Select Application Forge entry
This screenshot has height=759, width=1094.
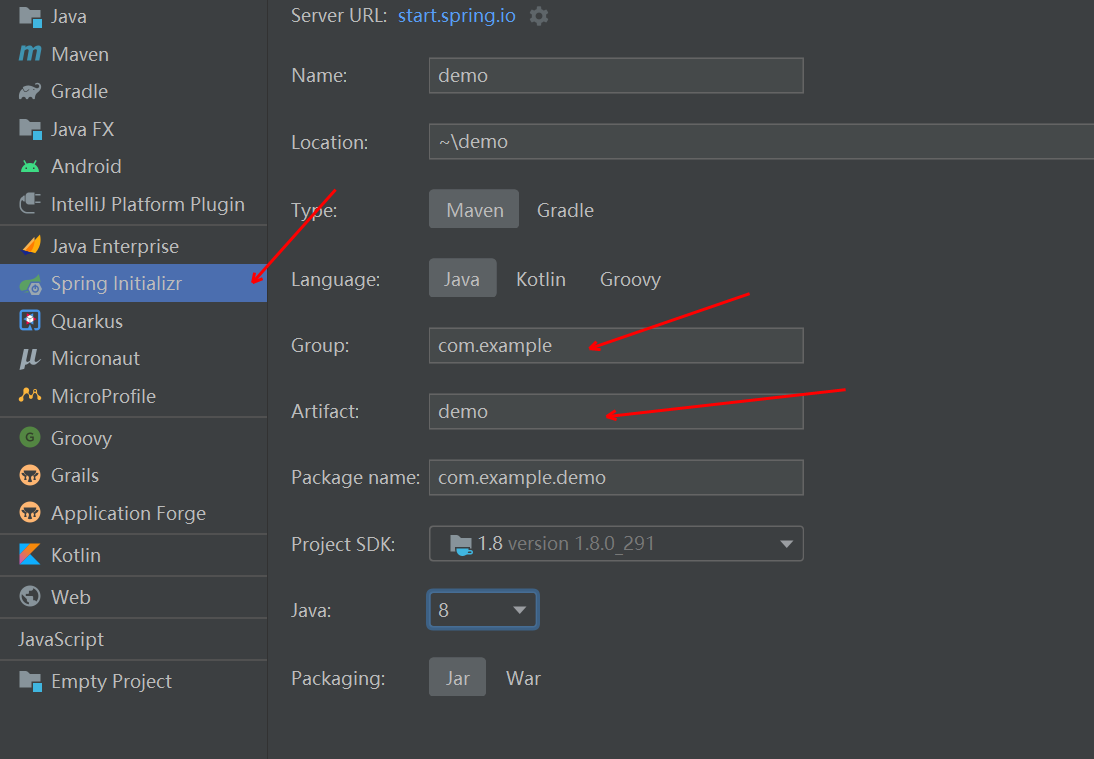point(133,513)
